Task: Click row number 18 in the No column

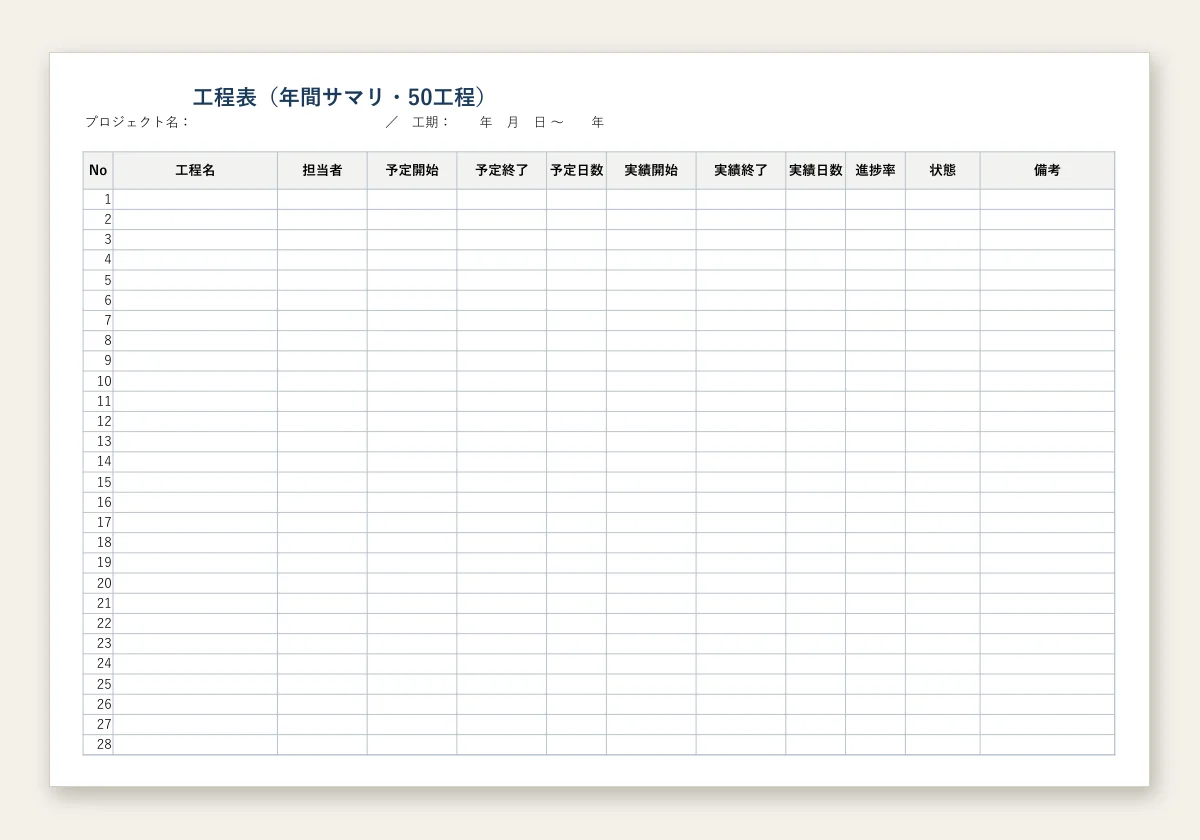Action: pos(98,542)
